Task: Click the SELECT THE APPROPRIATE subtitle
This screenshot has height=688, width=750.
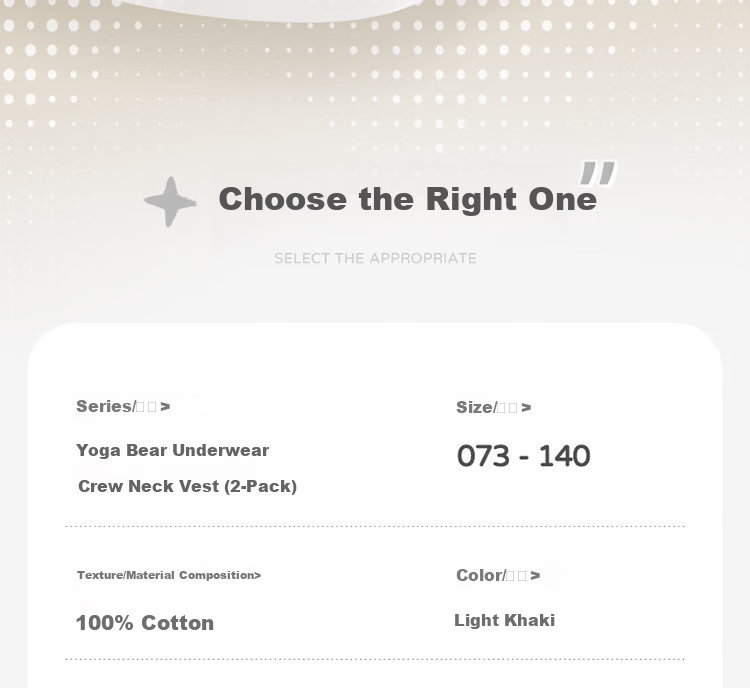Action: pyautogui.click(x=375, y=258)
